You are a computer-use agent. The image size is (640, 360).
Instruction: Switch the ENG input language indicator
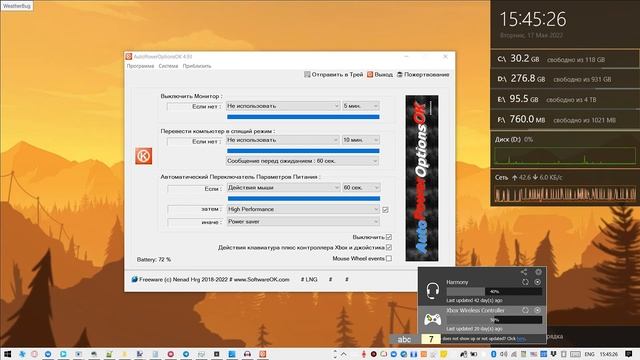[x=589, y=354]
